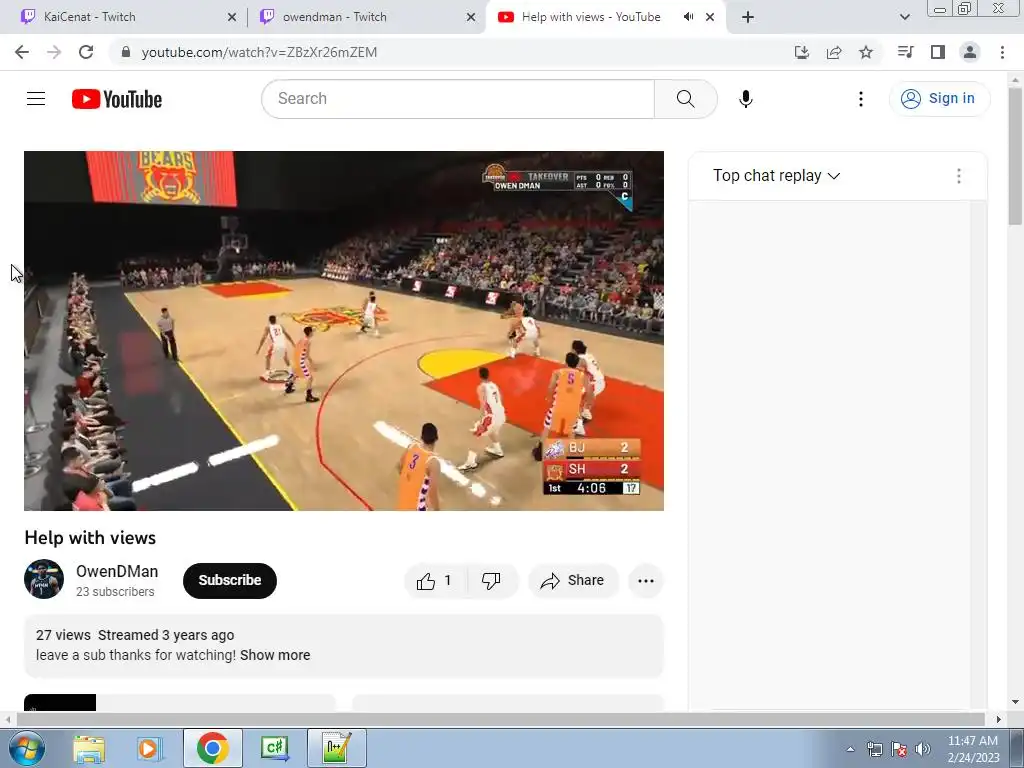Open YouTube settings three-dot menu

pos(861,99)
